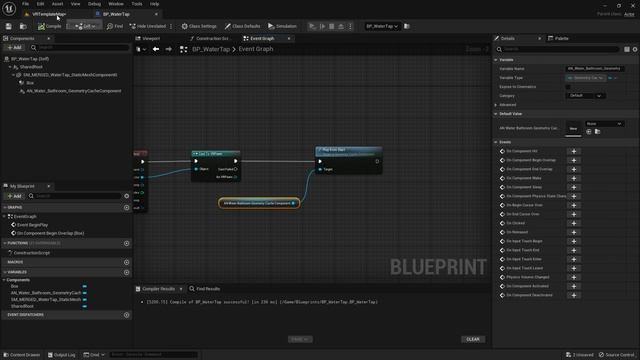Screen dimensions: 640x360
Task: Add new macro with MACROS plus icon
Action: [127, 262]
